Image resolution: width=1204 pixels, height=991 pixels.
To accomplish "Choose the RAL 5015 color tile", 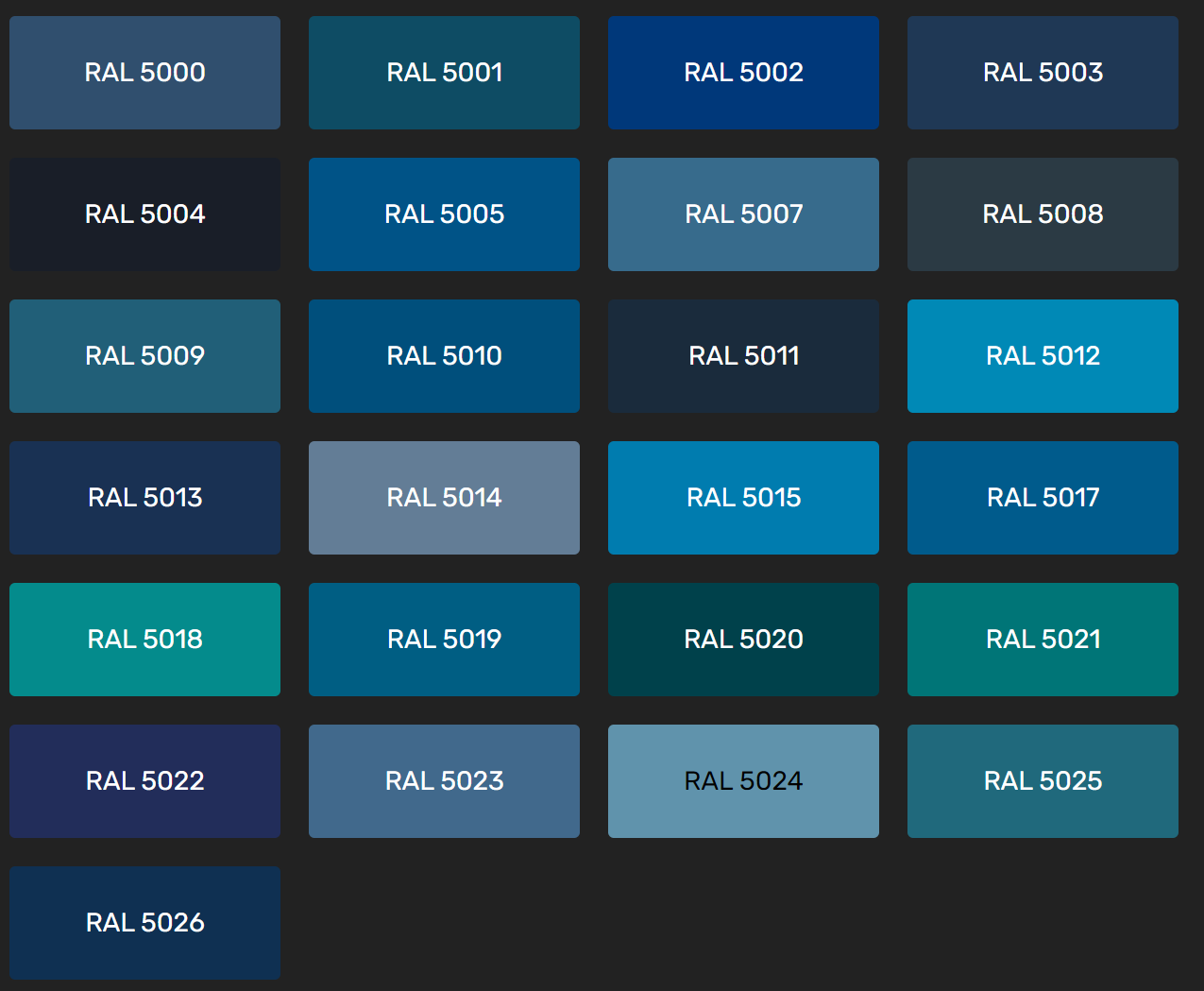I will (743, 498).
